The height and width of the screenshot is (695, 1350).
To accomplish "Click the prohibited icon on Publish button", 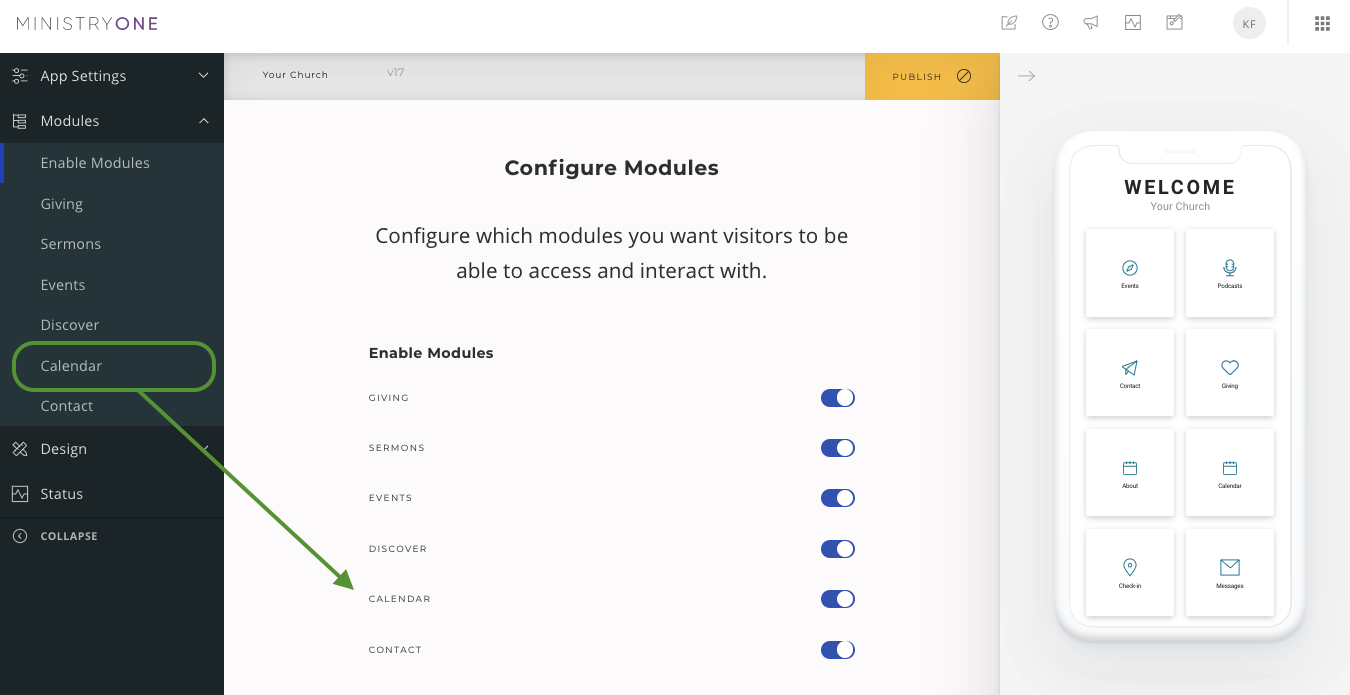I will (964, 76).
